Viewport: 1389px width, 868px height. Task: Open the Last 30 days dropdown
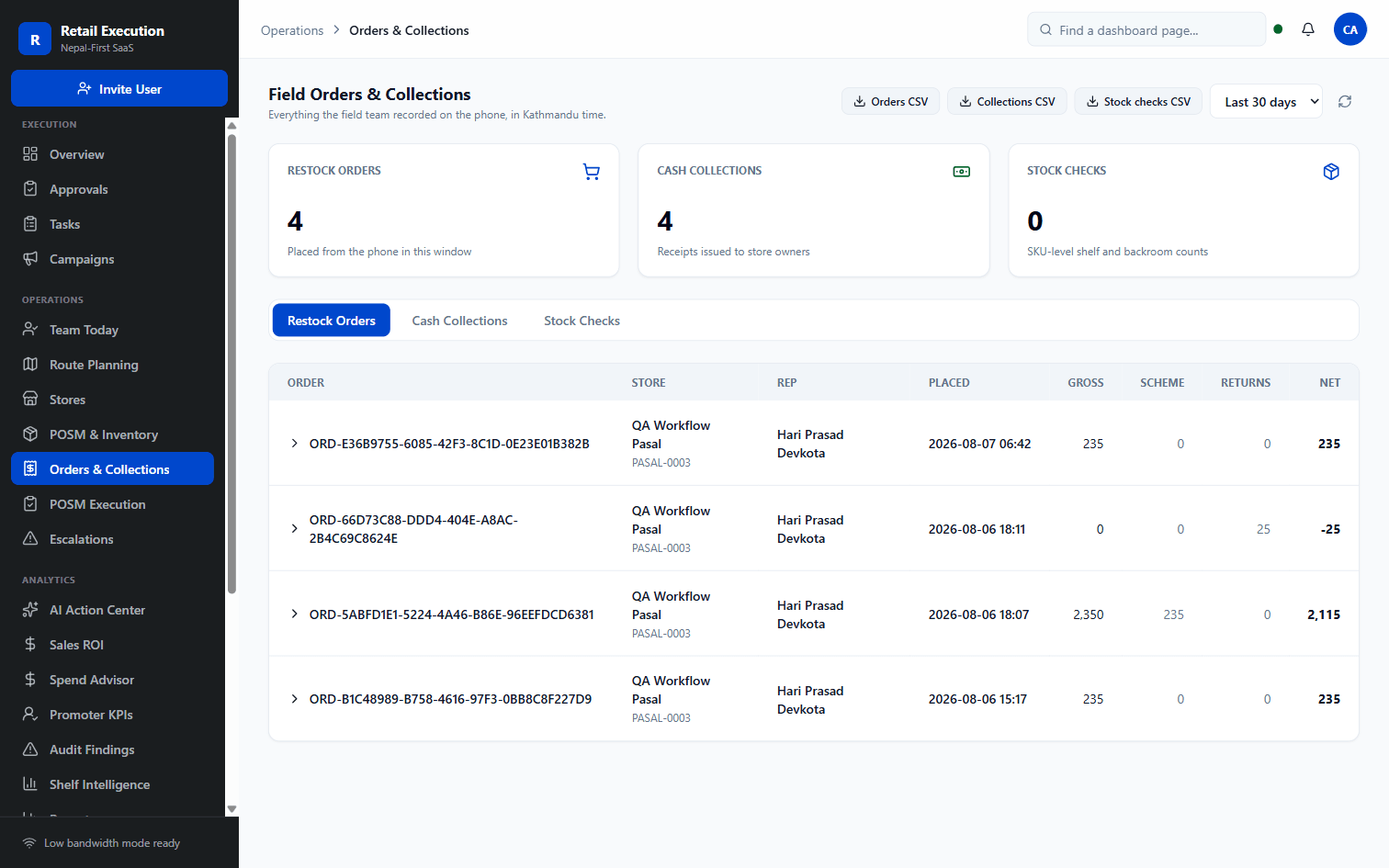coord(1266,102)
